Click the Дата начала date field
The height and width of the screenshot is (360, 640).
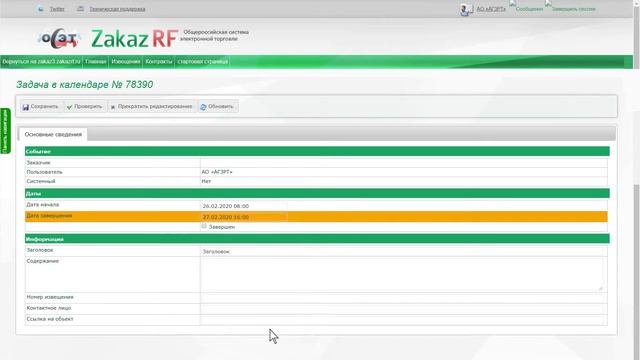coord(244,206)
